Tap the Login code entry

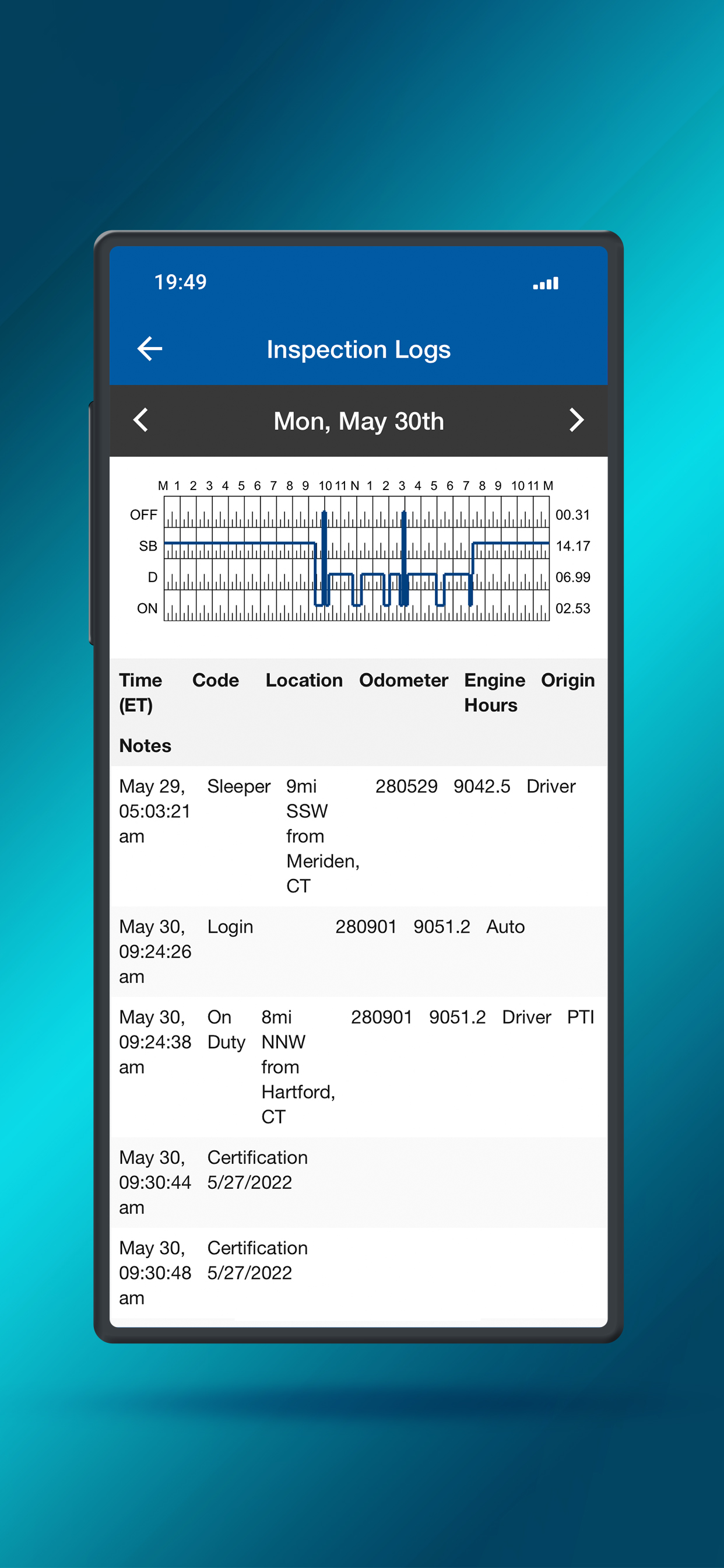[230, 927]
